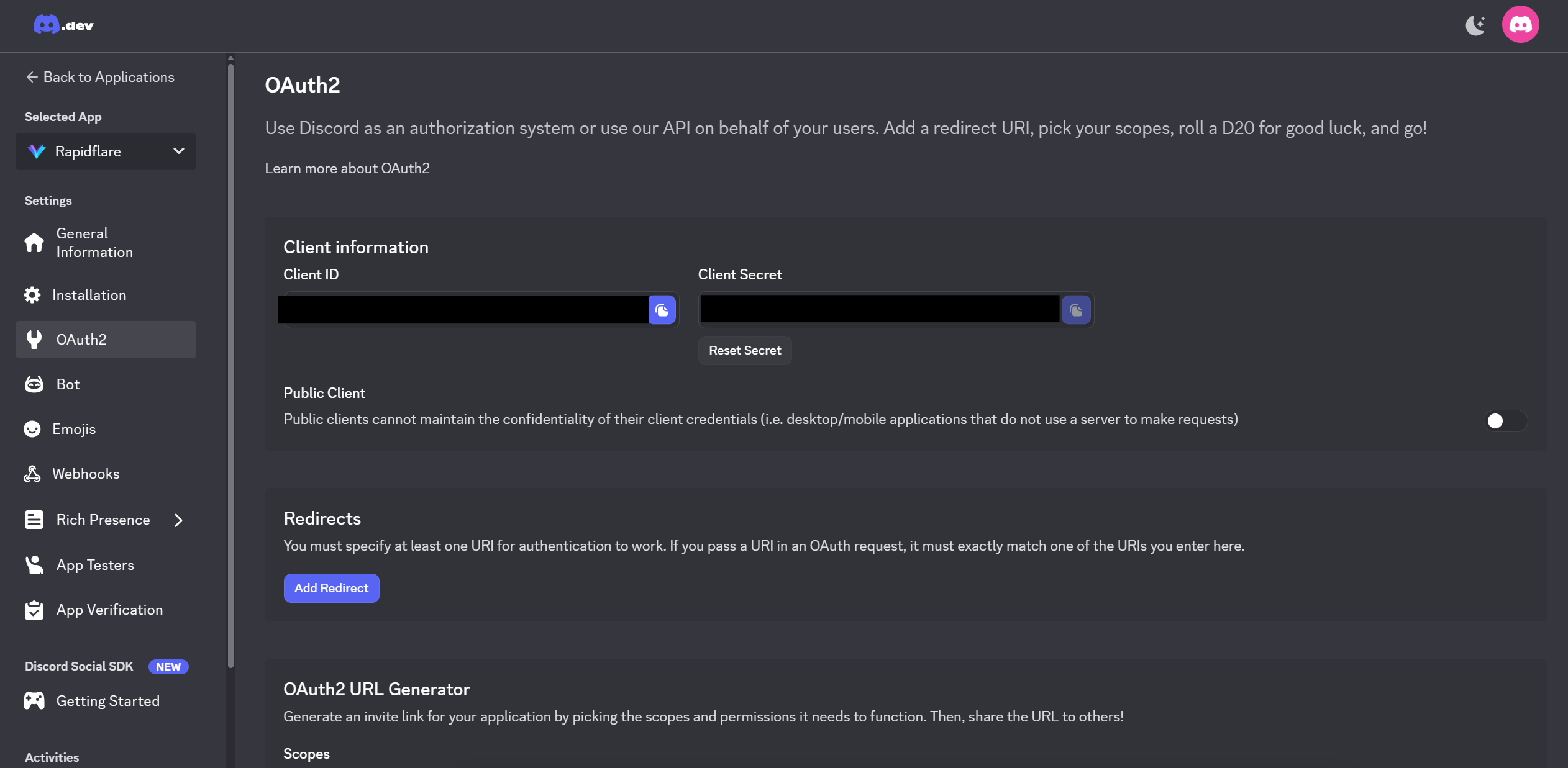Click the Add Redirect button

point(331,588)
